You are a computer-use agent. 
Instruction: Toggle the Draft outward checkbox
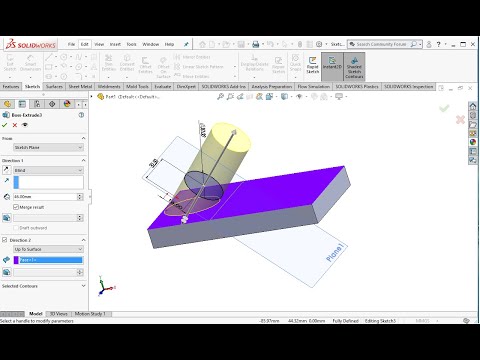pyautogui.click(x=16, y=228)
